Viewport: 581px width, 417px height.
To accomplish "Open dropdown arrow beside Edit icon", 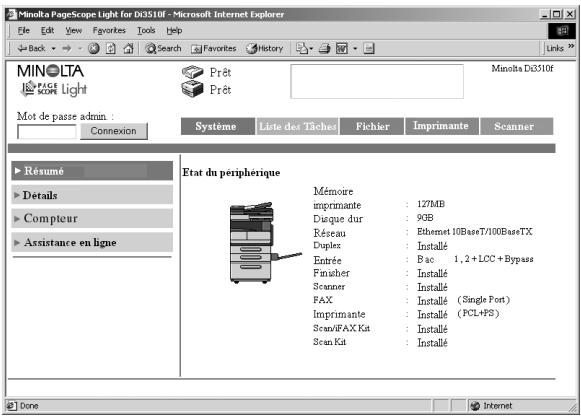I will (355, 49).
